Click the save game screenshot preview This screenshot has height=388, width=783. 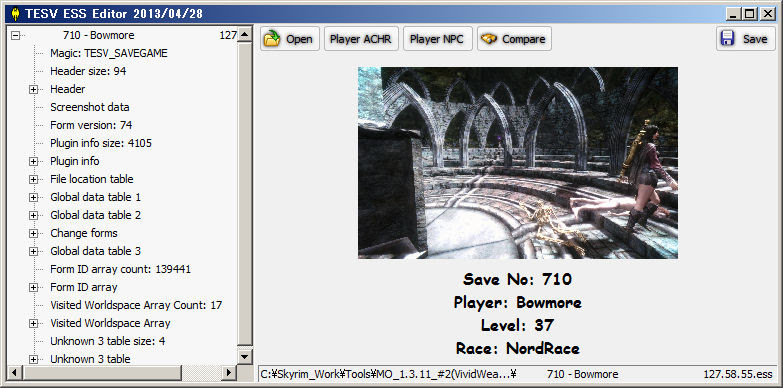(518, 163)
